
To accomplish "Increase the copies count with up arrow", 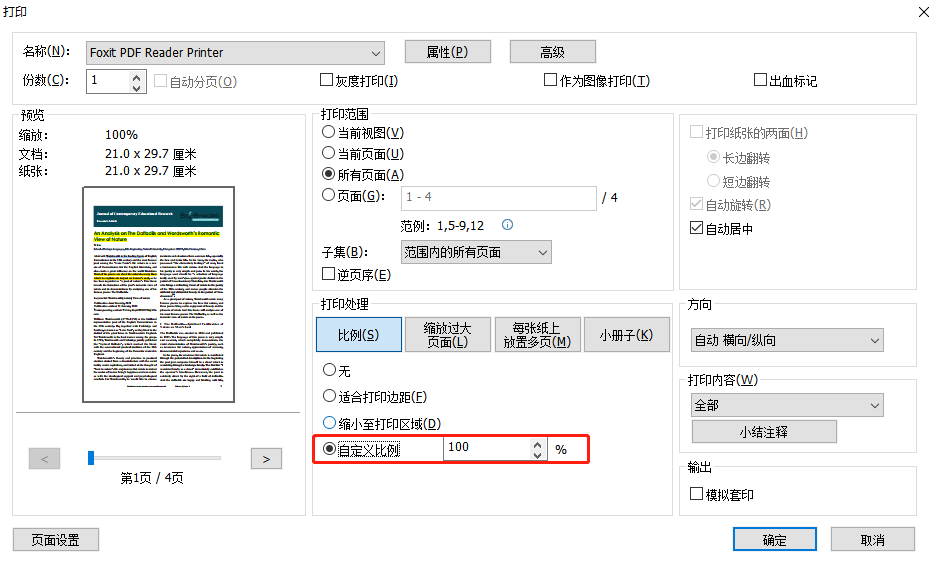I will coord(137,76).
